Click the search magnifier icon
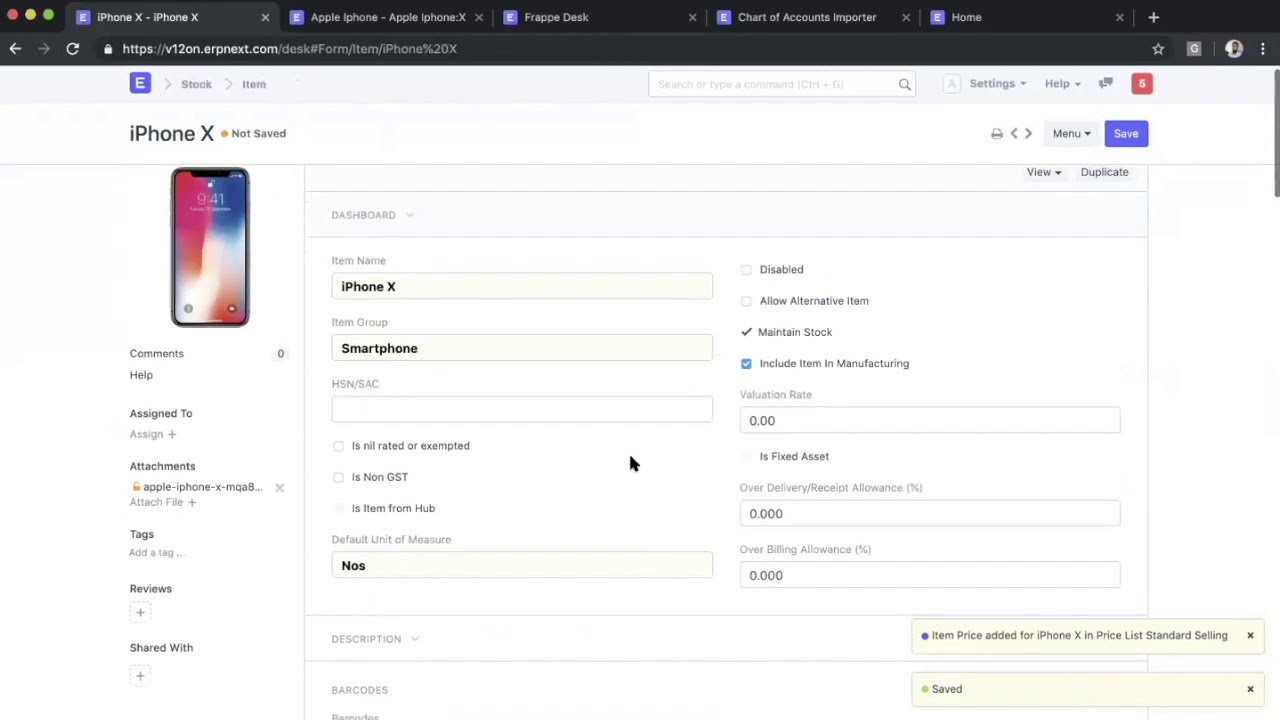The height and width of the screenshot is (720, 1280). (905, 84)
